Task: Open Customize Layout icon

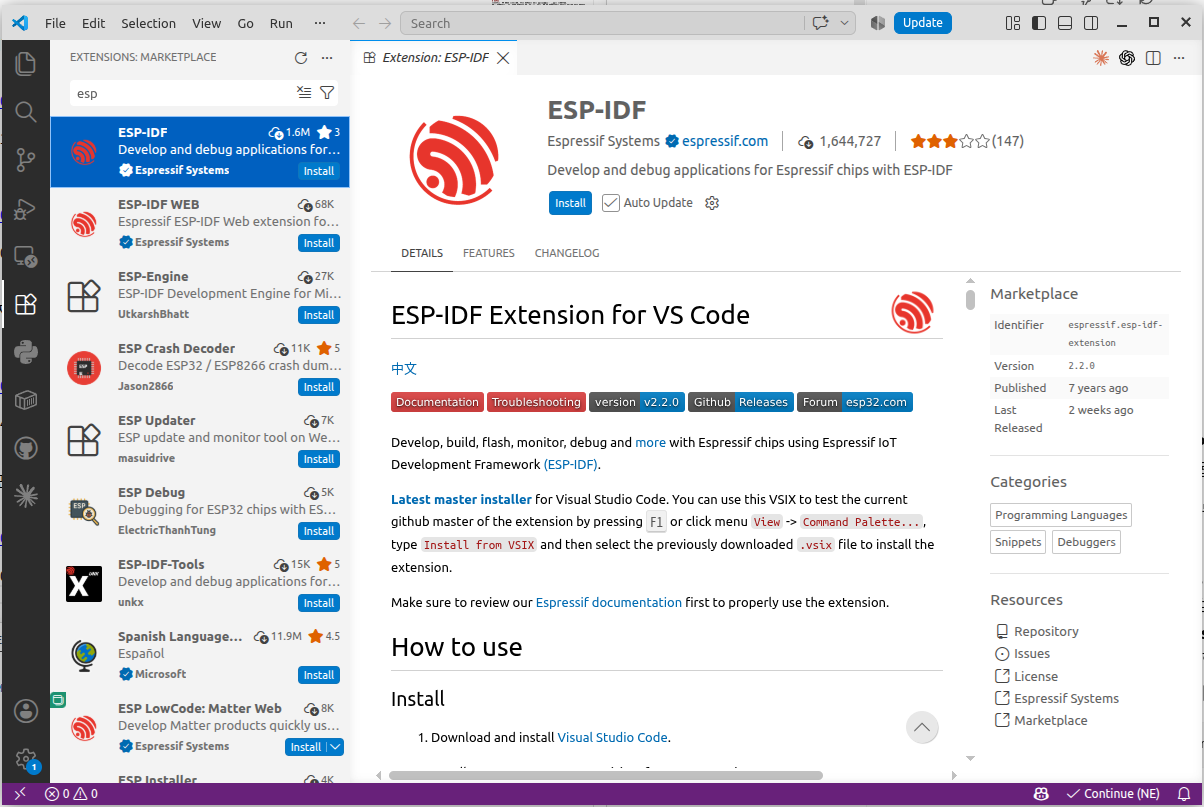Action: [1013, 23]
